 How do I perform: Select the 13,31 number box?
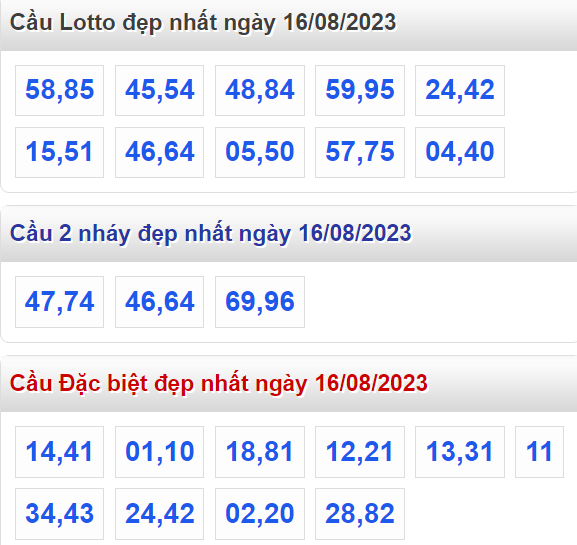point(460,452)
